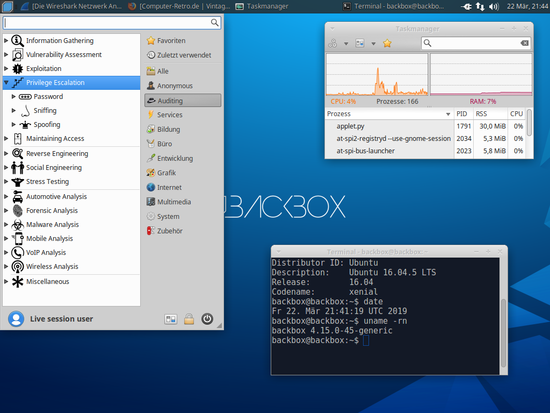The image size is (550, 413).
Task: Expand the Sniffing subcategory
Action: coord(13,111)
